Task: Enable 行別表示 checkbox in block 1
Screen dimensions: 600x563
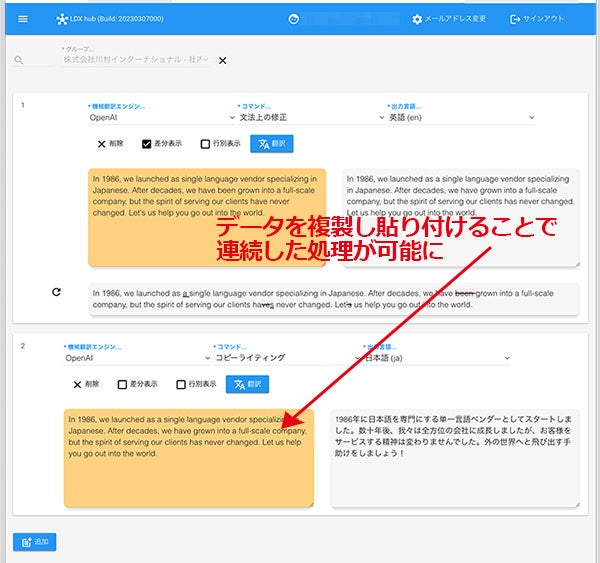Action: click(x=205, y=144)
